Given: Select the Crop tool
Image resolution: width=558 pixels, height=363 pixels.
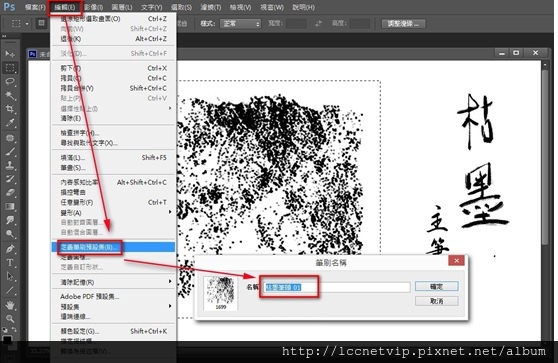Looking at the screenshot, I should [10, 109].
